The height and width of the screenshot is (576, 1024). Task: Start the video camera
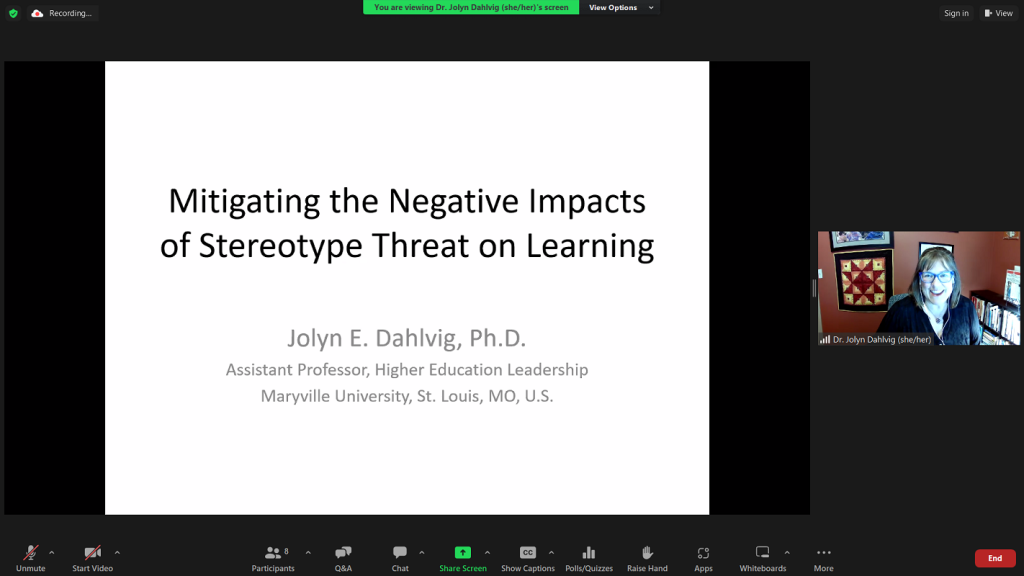(92, 558)
